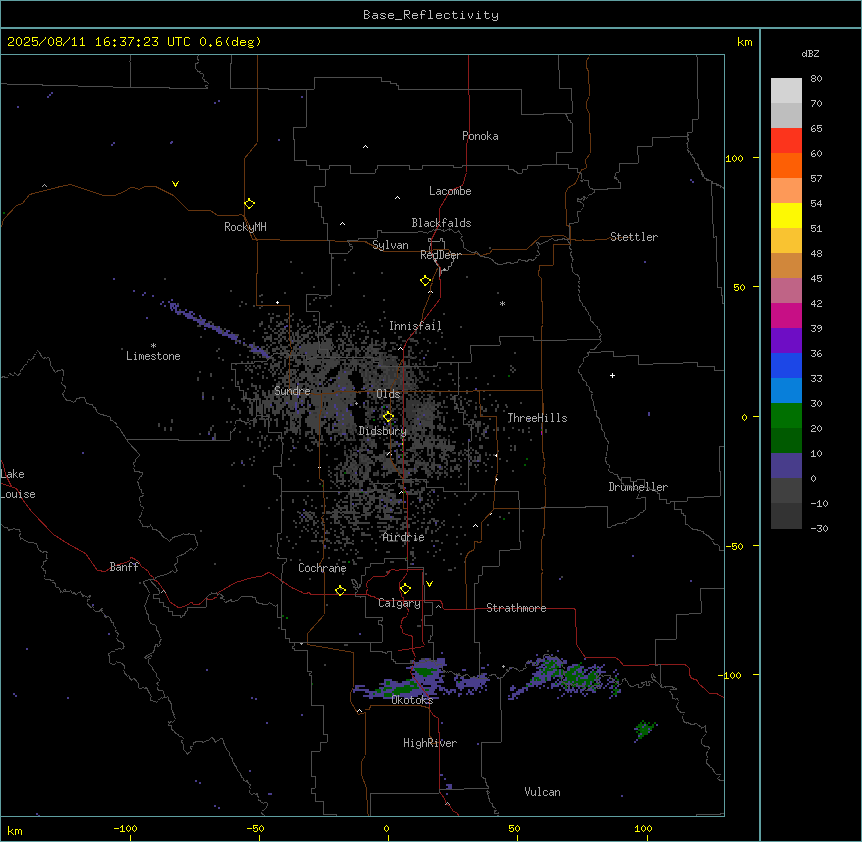Pick the magenta 39-42 dBZ legend swatch

[x=786, y=315]
